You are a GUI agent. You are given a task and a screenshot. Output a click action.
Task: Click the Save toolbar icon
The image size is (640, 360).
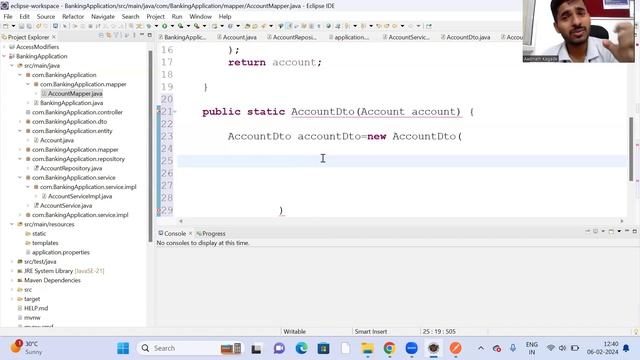pos(22,26)
